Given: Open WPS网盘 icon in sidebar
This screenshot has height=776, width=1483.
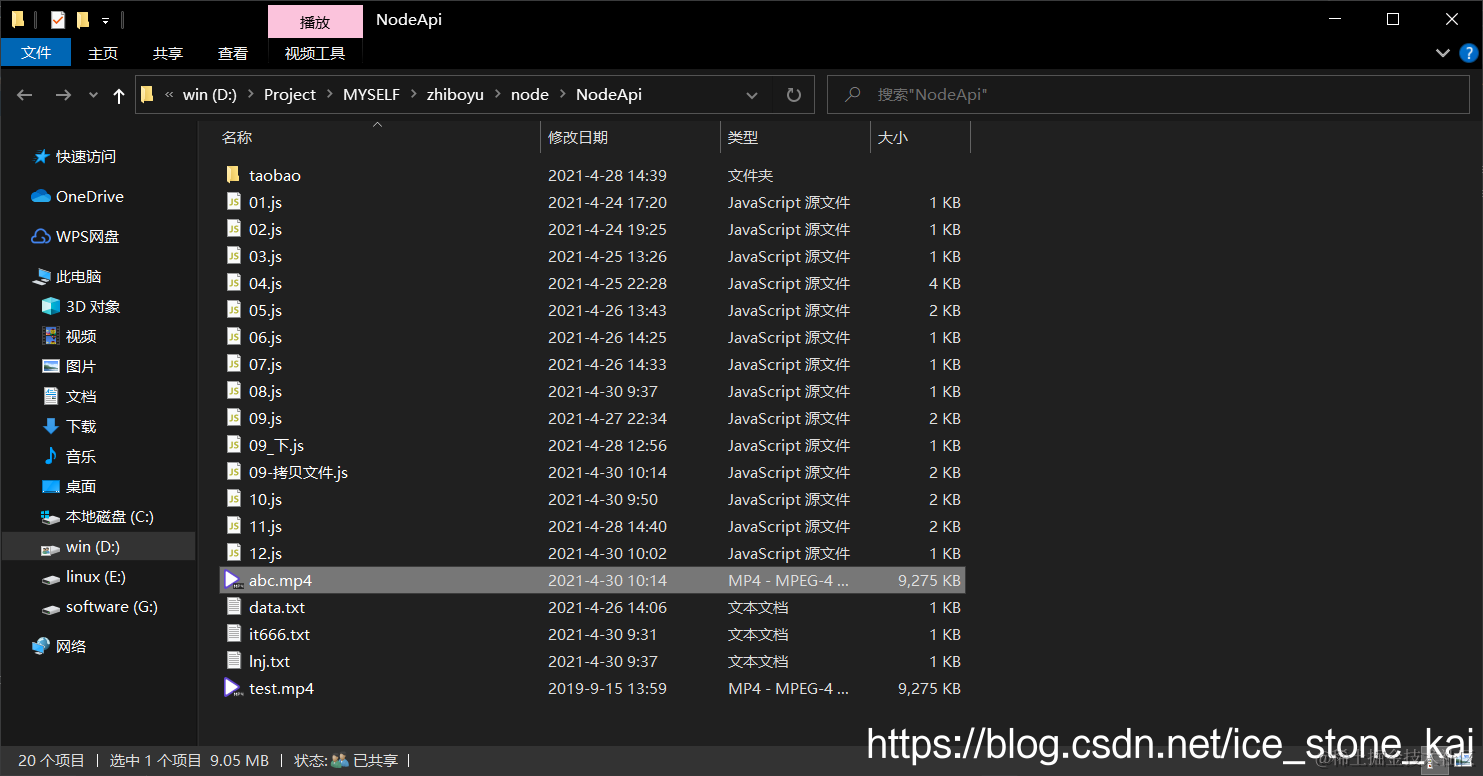Looking at the screenshot, I should point(41,236).
